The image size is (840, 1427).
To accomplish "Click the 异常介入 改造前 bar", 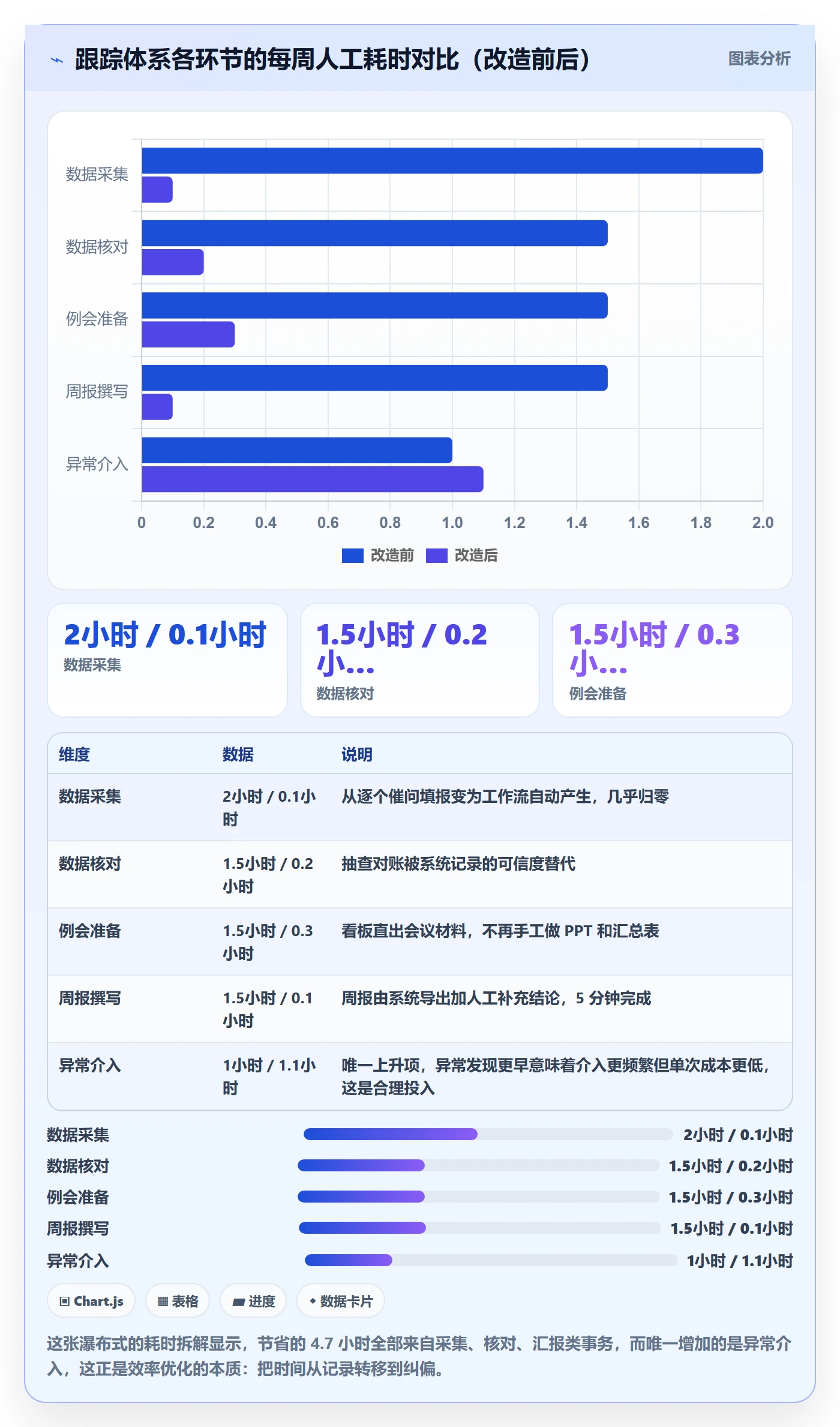I will [x=297, y=450].
